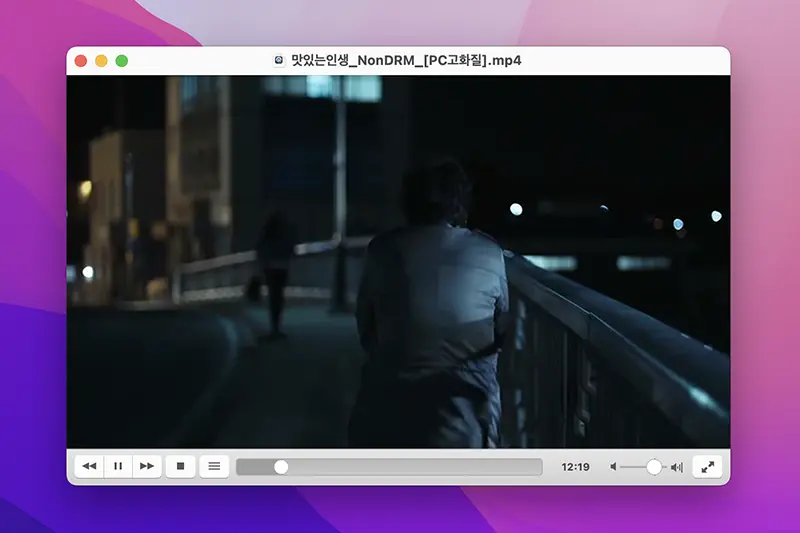The width and height of the screenshot is (800, 533).
Task: Mute audio using the small speaker icon
Action: [613, 467]
